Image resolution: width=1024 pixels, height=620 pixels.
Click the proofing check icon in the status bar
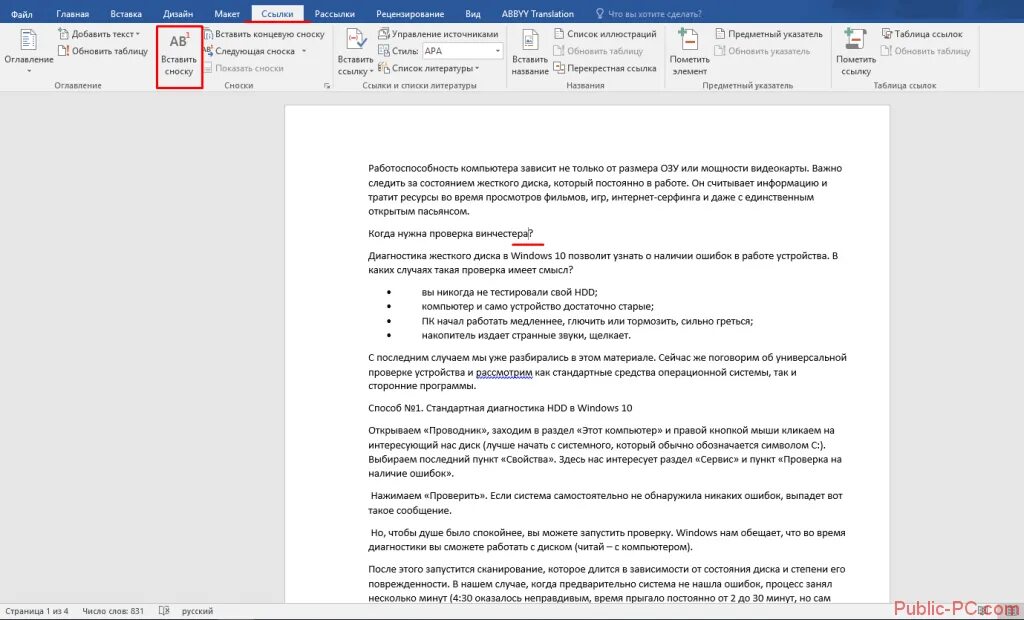tap(164, 612)
